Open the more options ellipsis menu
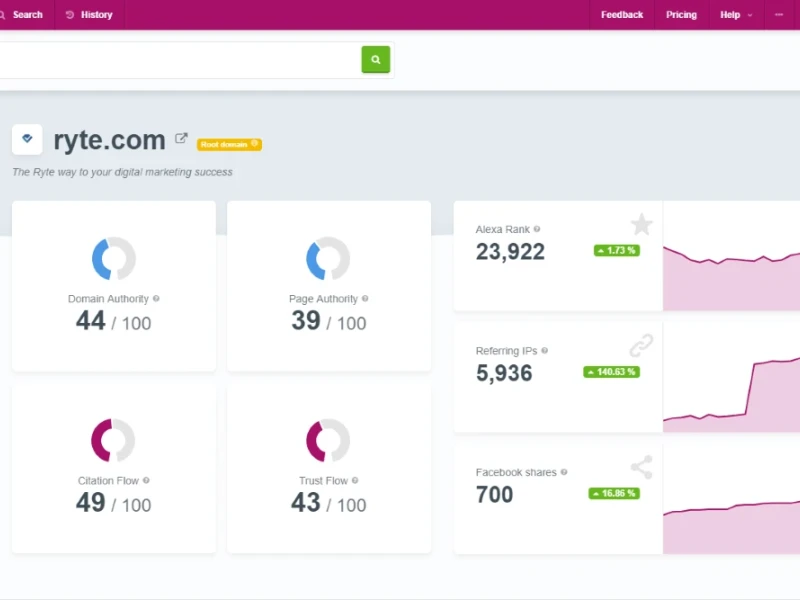 (779, 15)
